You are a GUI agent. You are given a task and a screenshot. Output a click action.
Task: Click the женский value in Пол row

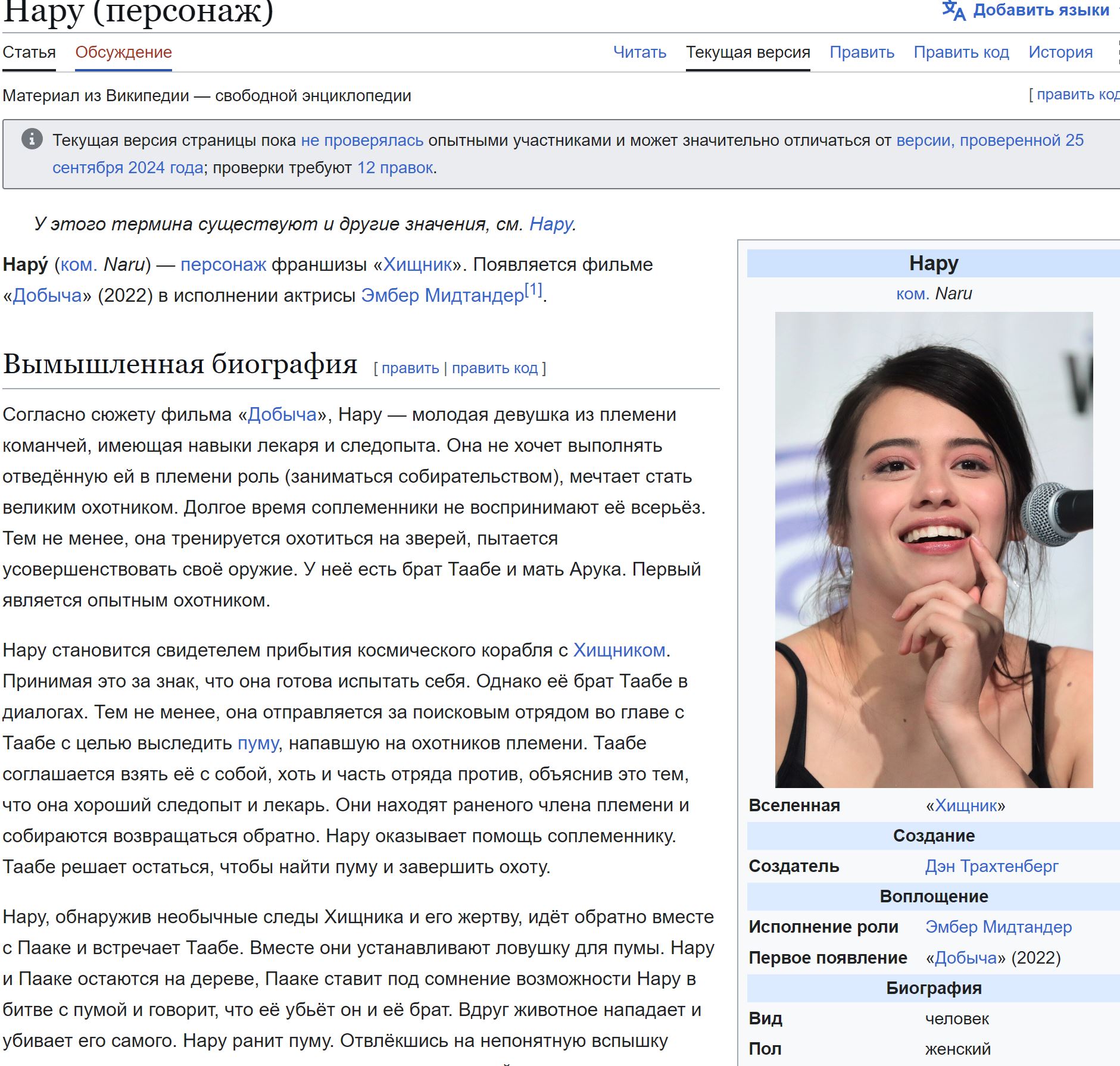click(958, 1049)
